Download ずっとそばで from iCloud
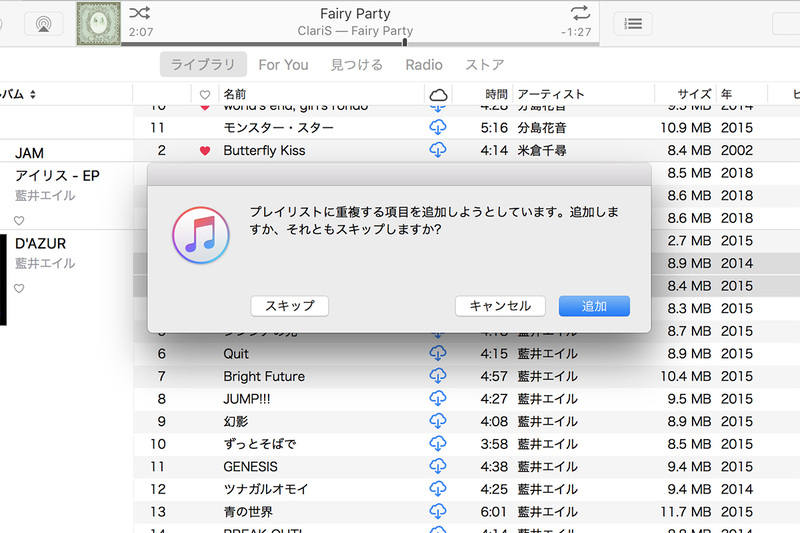This screenshot has width=800, height=533. pos(438,444)
